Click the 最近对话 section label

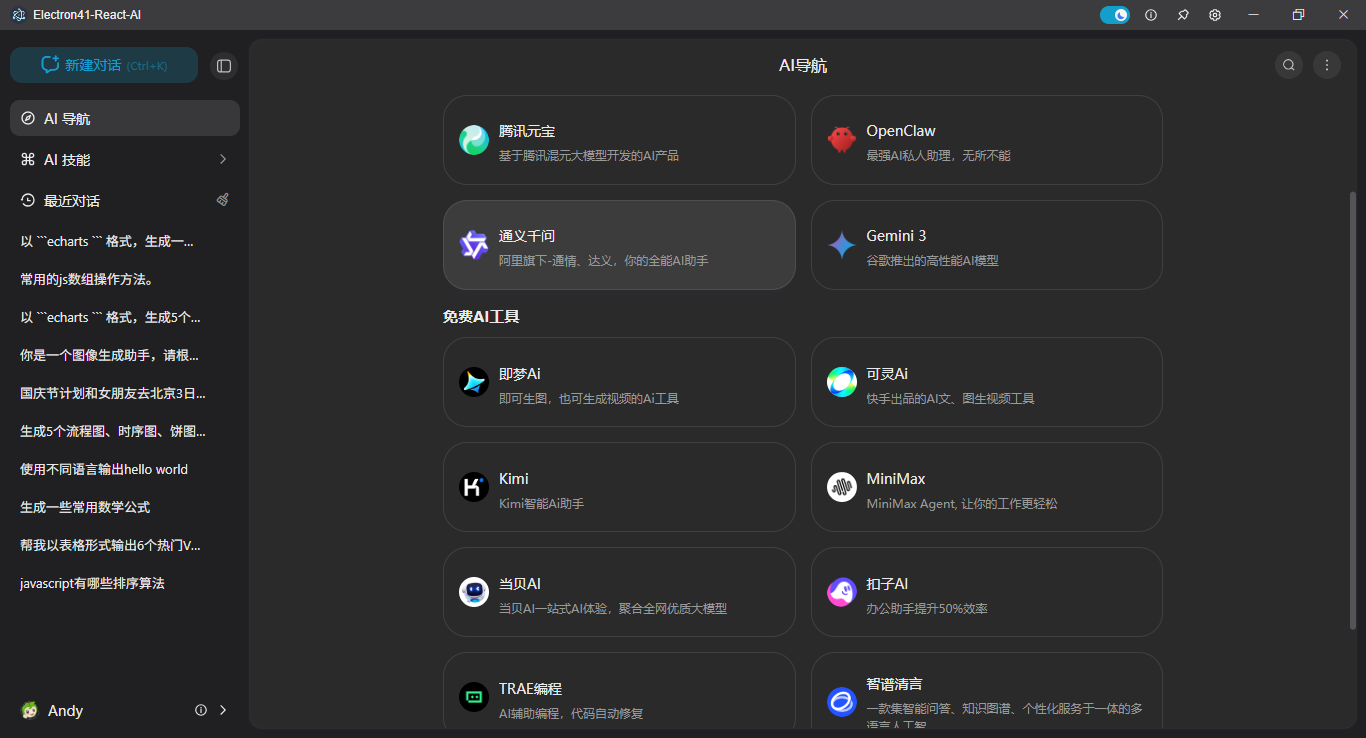[x=72, y=201]
